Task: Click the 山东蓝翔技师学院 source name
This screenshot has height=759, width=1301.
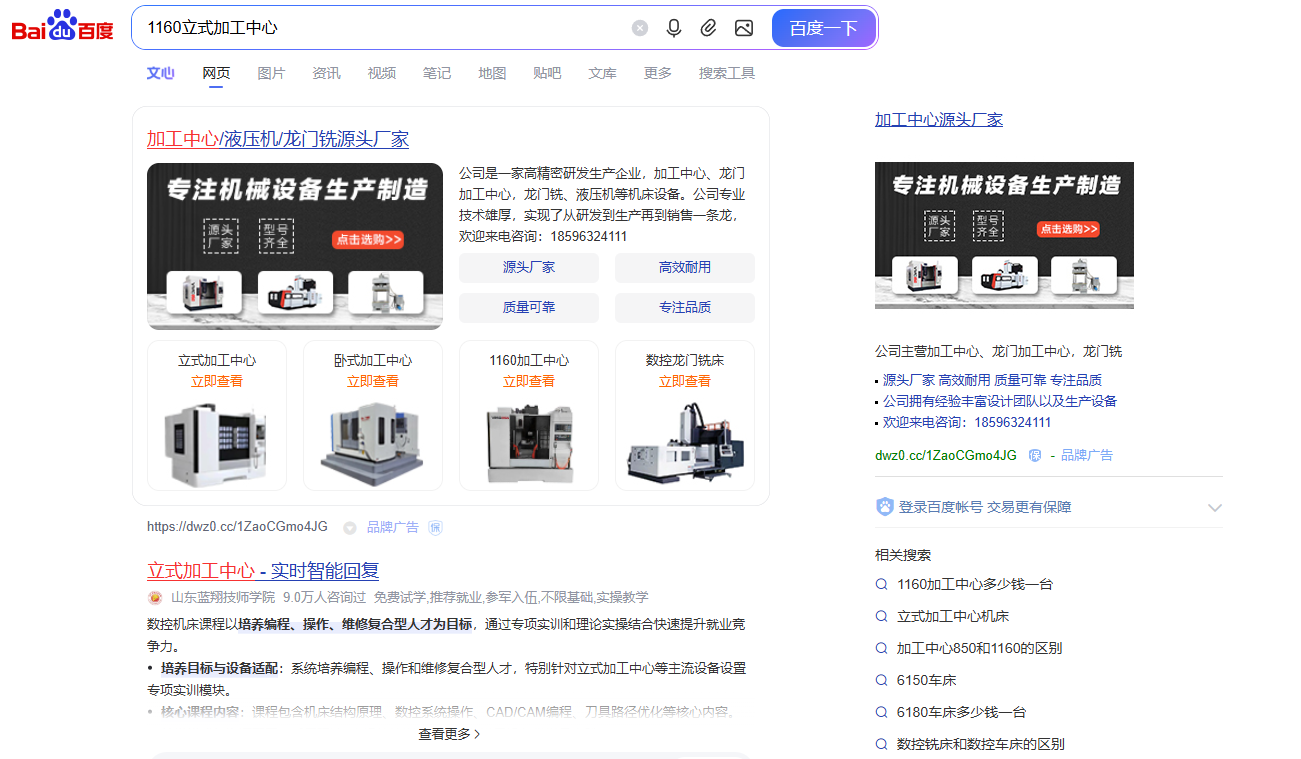Action: pyautogui.click(x=223, y=597)
